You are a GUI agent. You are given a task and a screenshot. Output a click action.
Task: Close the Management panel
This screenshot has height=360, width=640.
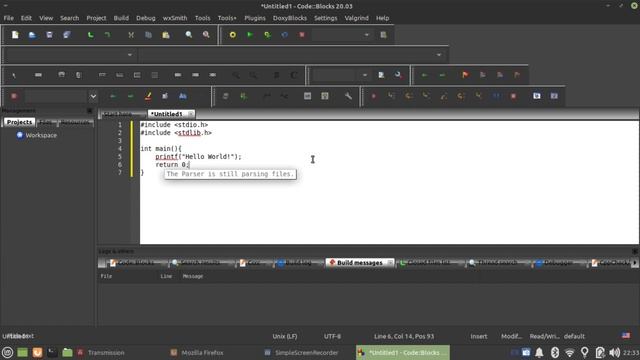click(x=89, y=111)
